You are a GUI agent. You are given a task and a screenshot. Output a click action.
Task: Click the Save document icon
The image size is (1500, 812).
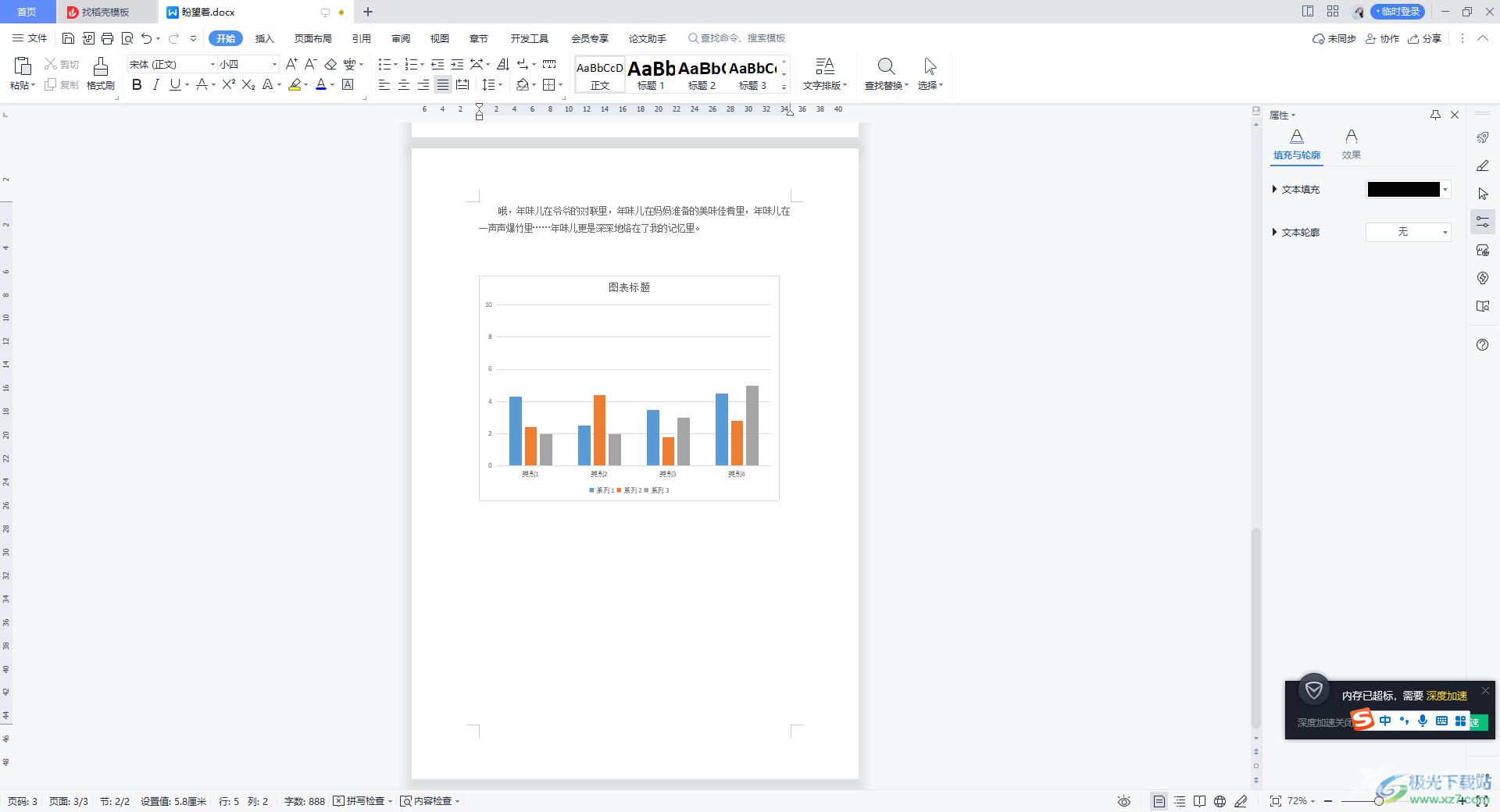68,38
